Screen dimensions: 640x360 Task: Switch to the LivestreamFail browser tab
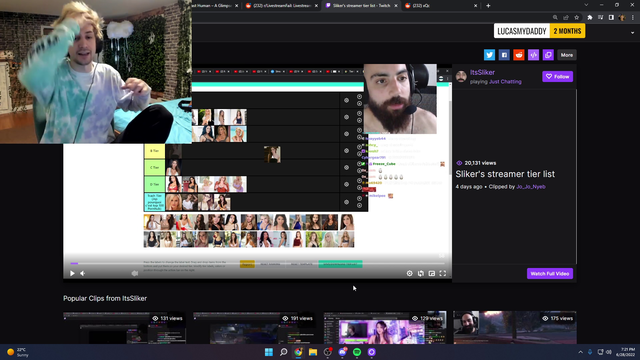click(282, 6)
